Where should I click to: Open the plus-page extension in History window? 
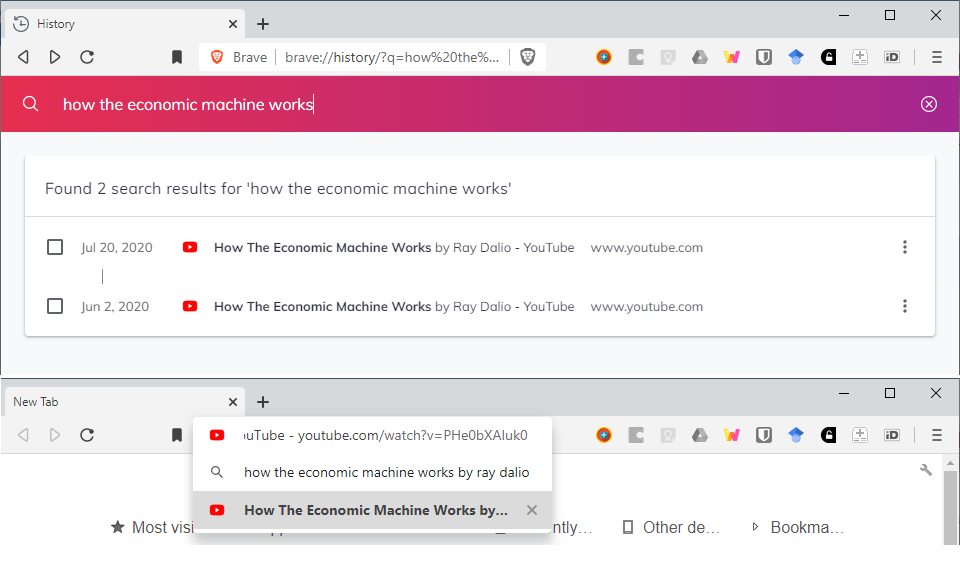pos(860,57)
